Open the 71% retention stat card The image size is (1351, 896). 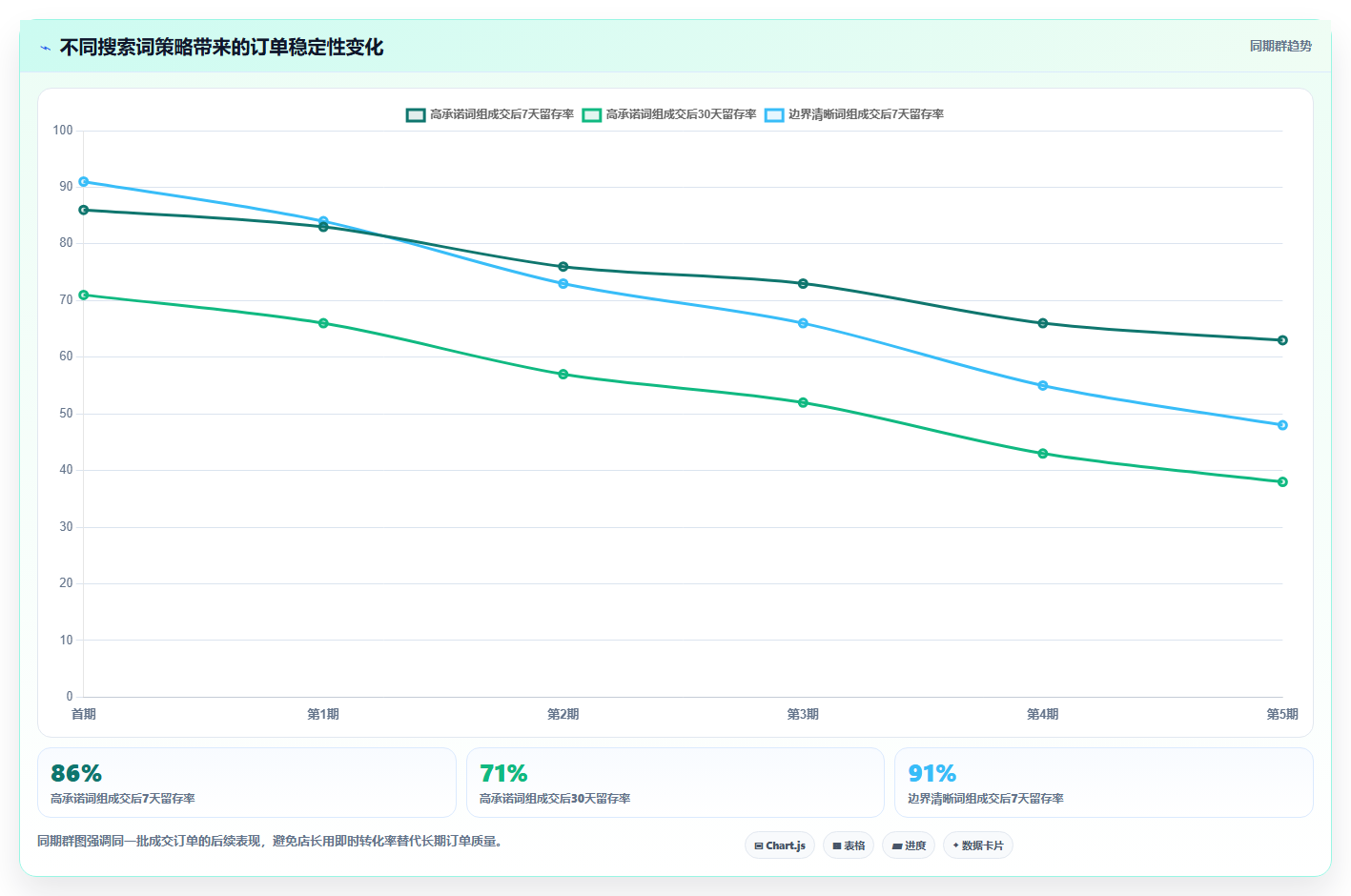[675, 783]
